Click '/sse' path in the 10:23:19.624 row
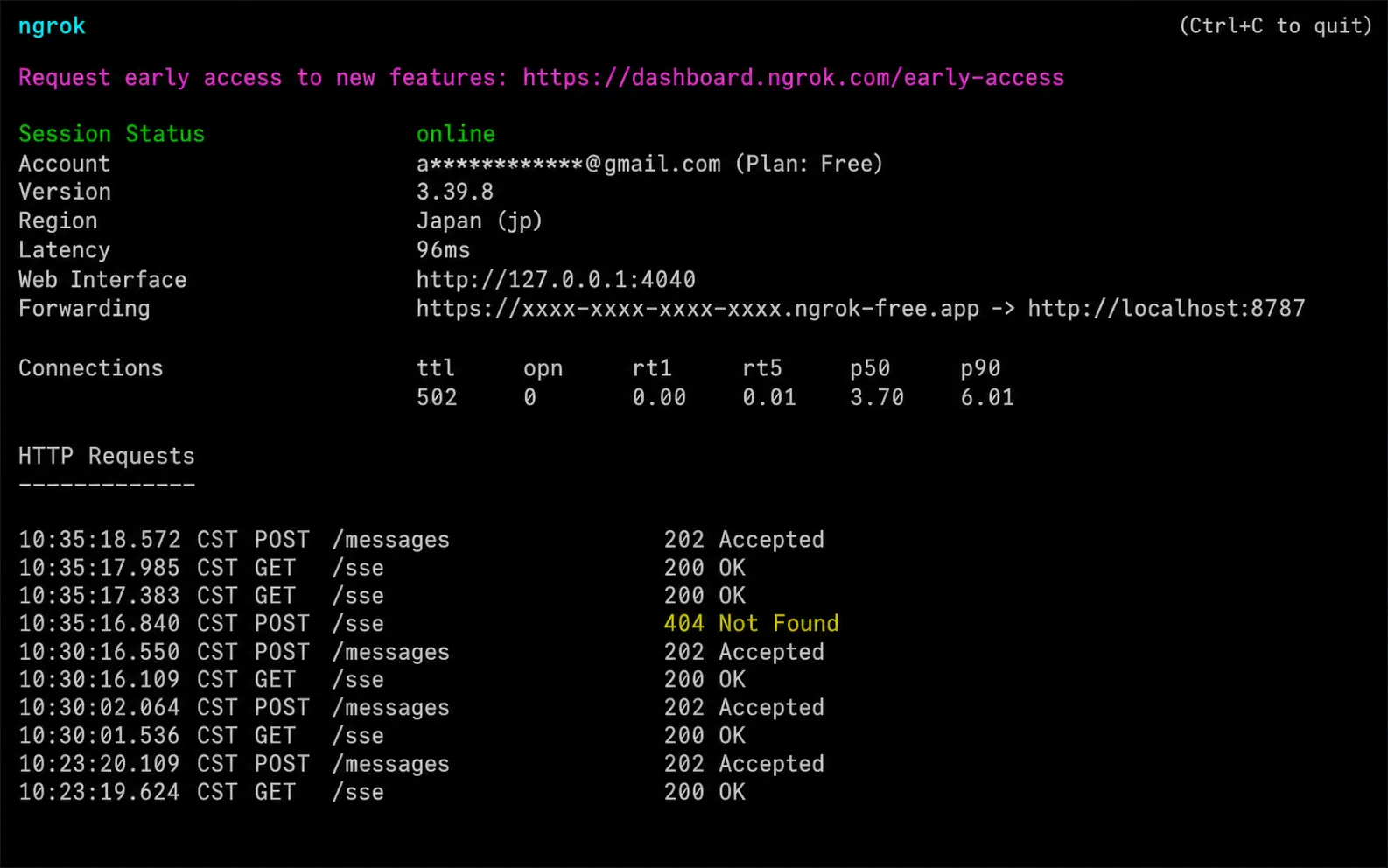This screenshot has height=868, width=1388. [358, 792]
